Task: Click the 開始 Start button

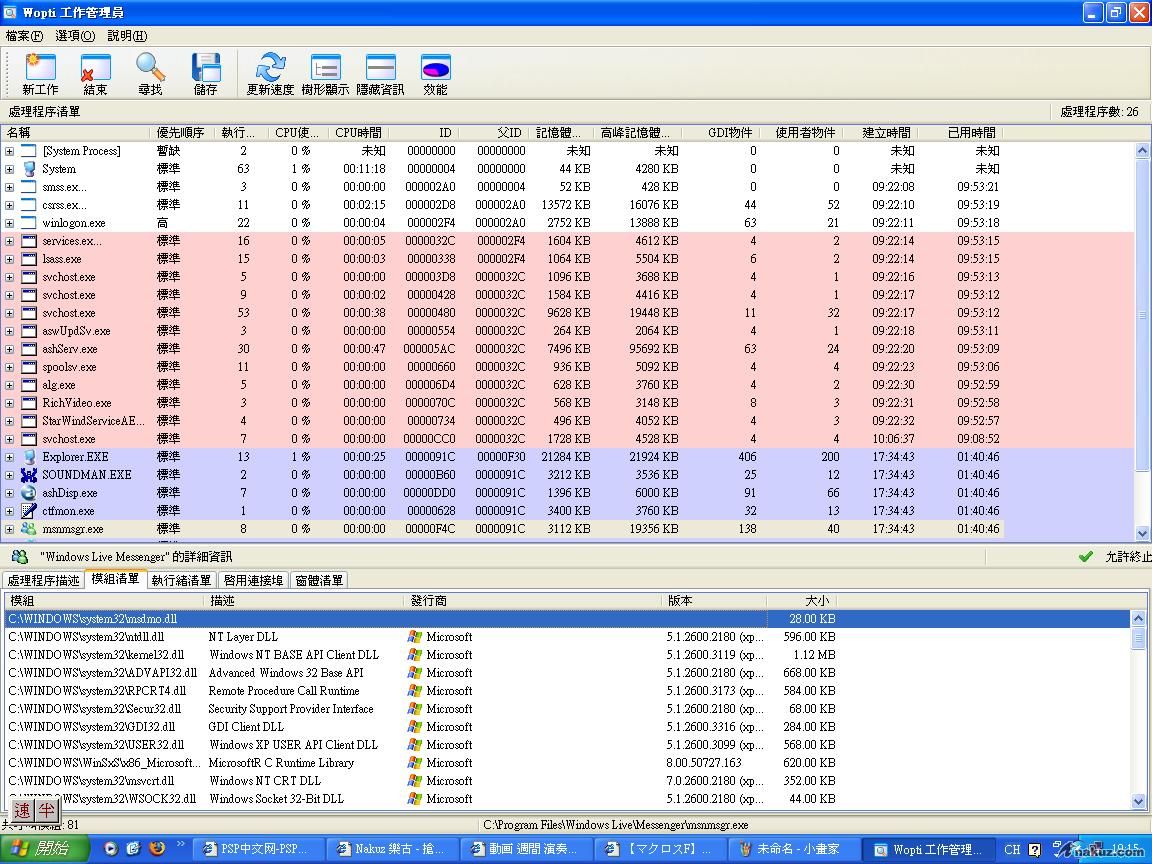Action: coord(45,849)
